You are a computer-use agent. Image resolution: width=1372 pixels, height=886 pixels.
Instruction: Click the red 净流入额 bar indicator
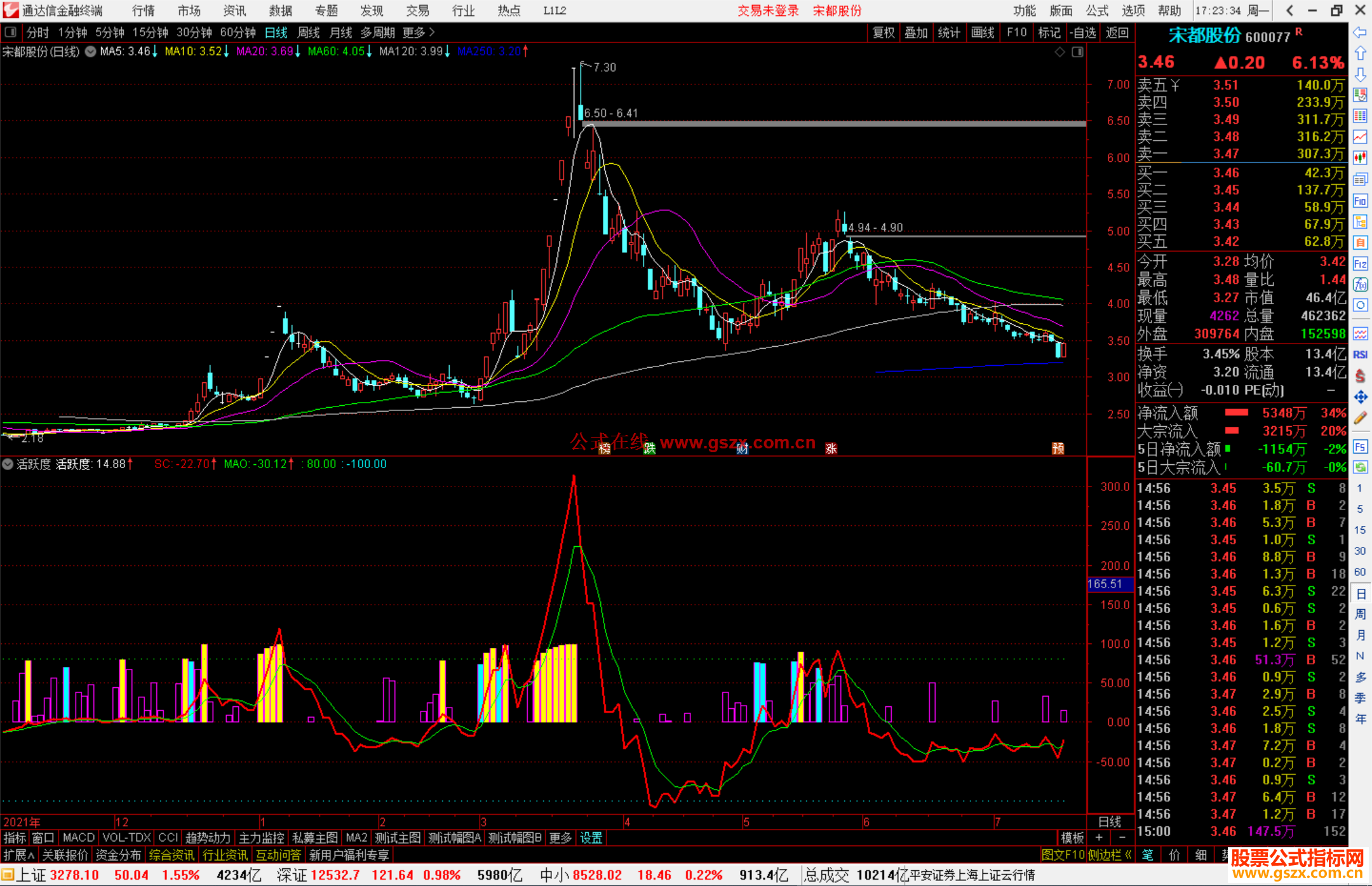[1236, 413]
